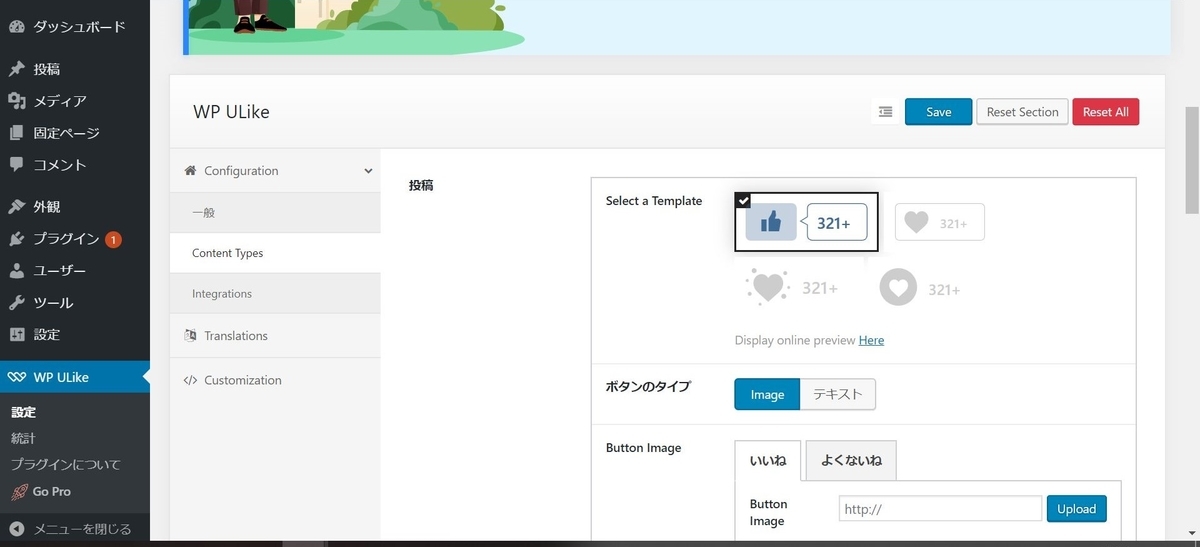Collapse the Configuration section chevron
Screen dimensions: 1200x547
click(x=368, y=171)
